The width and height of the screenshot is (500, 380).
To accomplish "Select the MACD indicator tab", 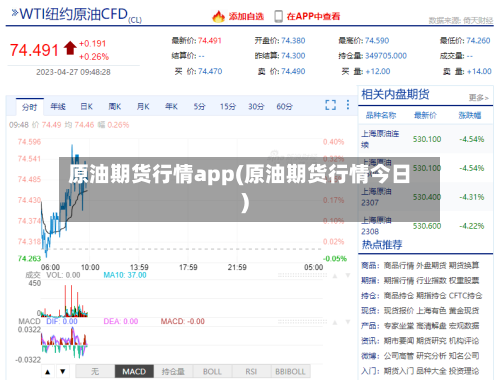I will point(134,371).
